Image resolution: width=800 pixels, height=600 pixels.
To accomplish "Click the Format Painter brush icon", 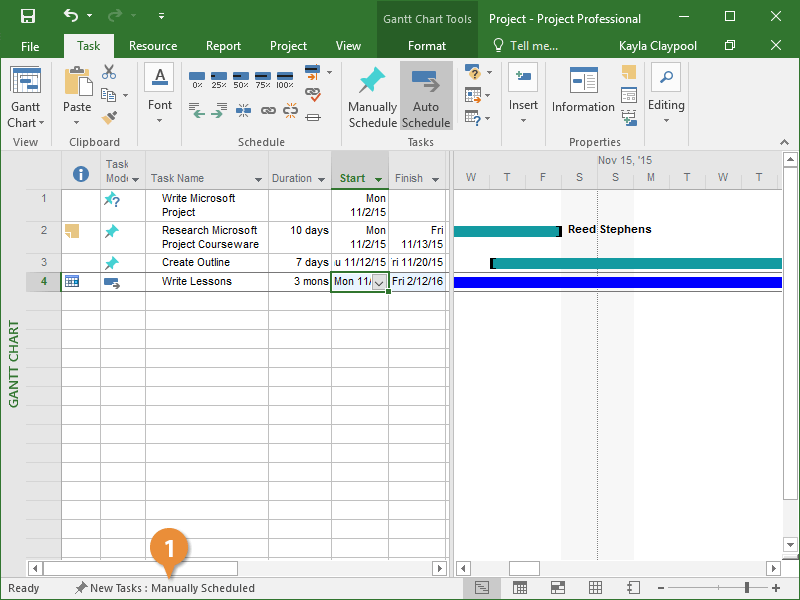I will pyautogui.click(x=109, y=117).
